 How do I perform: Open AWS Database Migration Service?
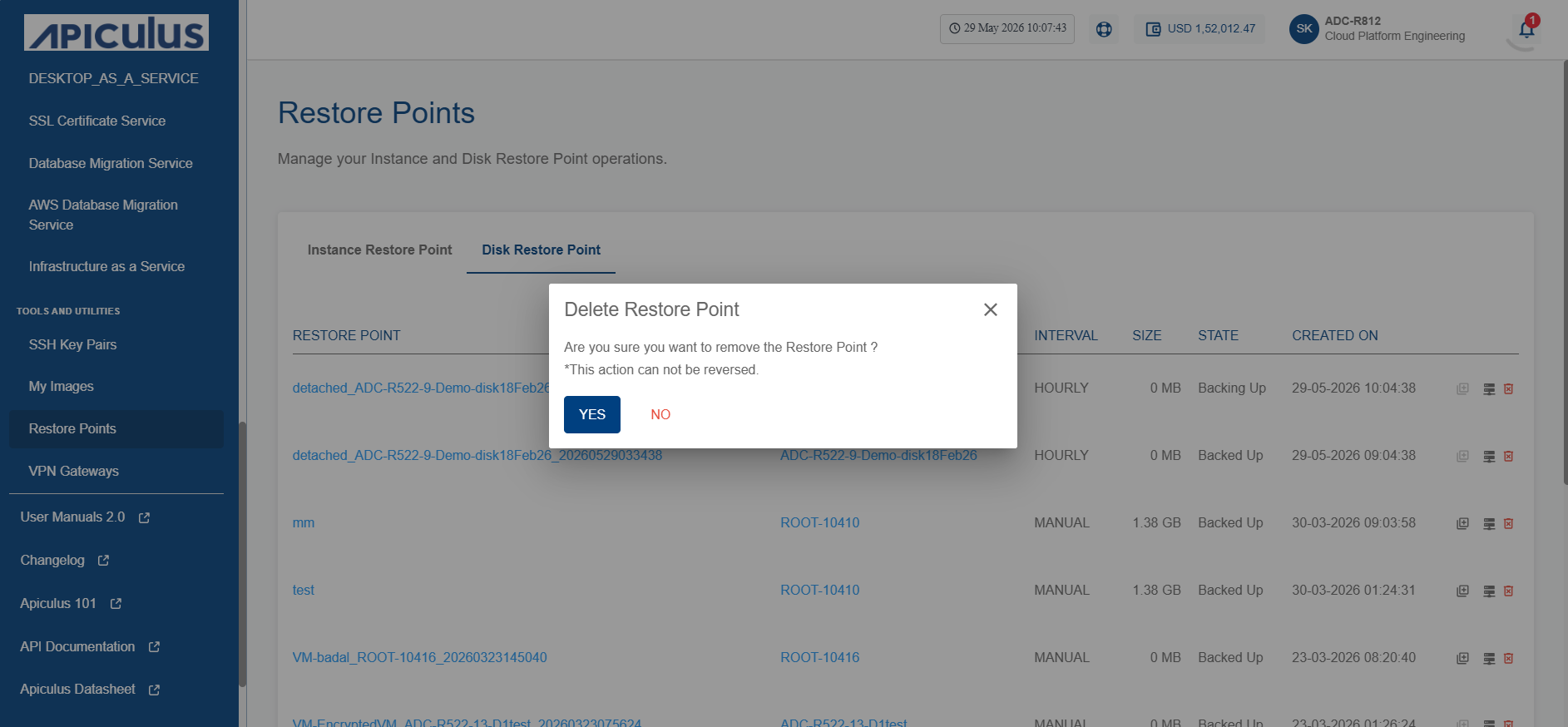103,215
